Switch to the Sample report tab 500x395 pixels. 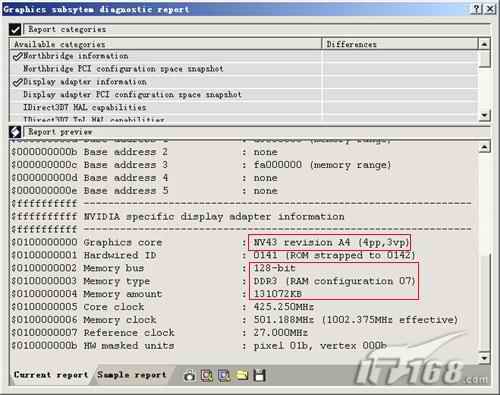point(132,375)
